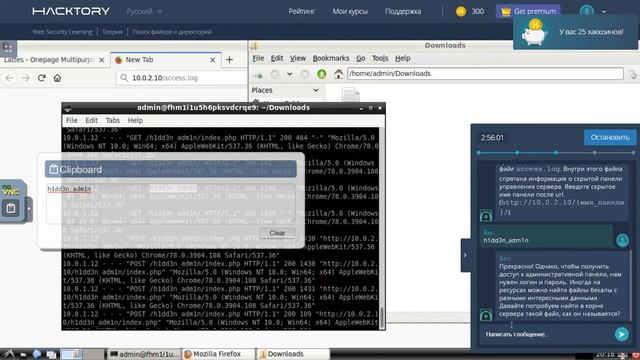Click the Clipboard text area
The image size is (640, 360).
[x=171, y=204]
